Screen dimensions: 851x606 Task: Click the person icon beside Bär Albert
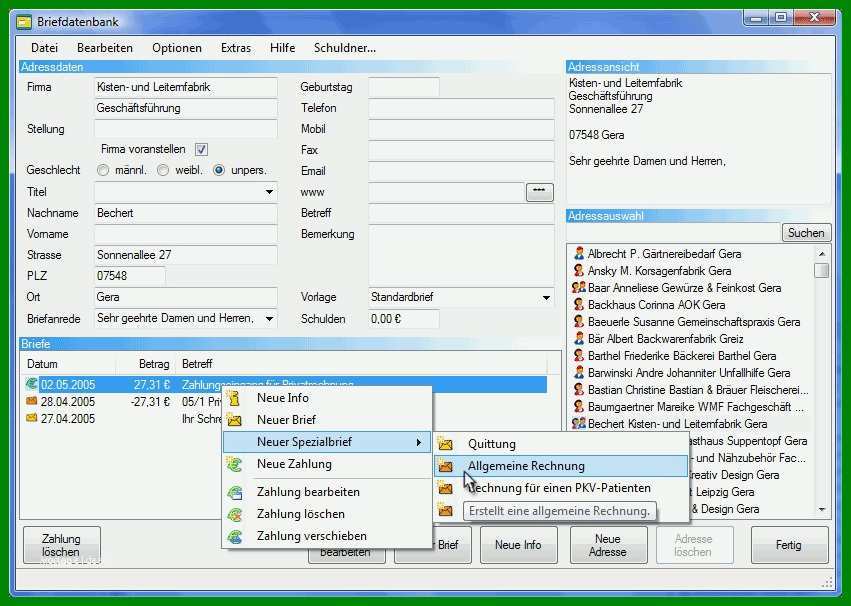[x=579, y=339]
